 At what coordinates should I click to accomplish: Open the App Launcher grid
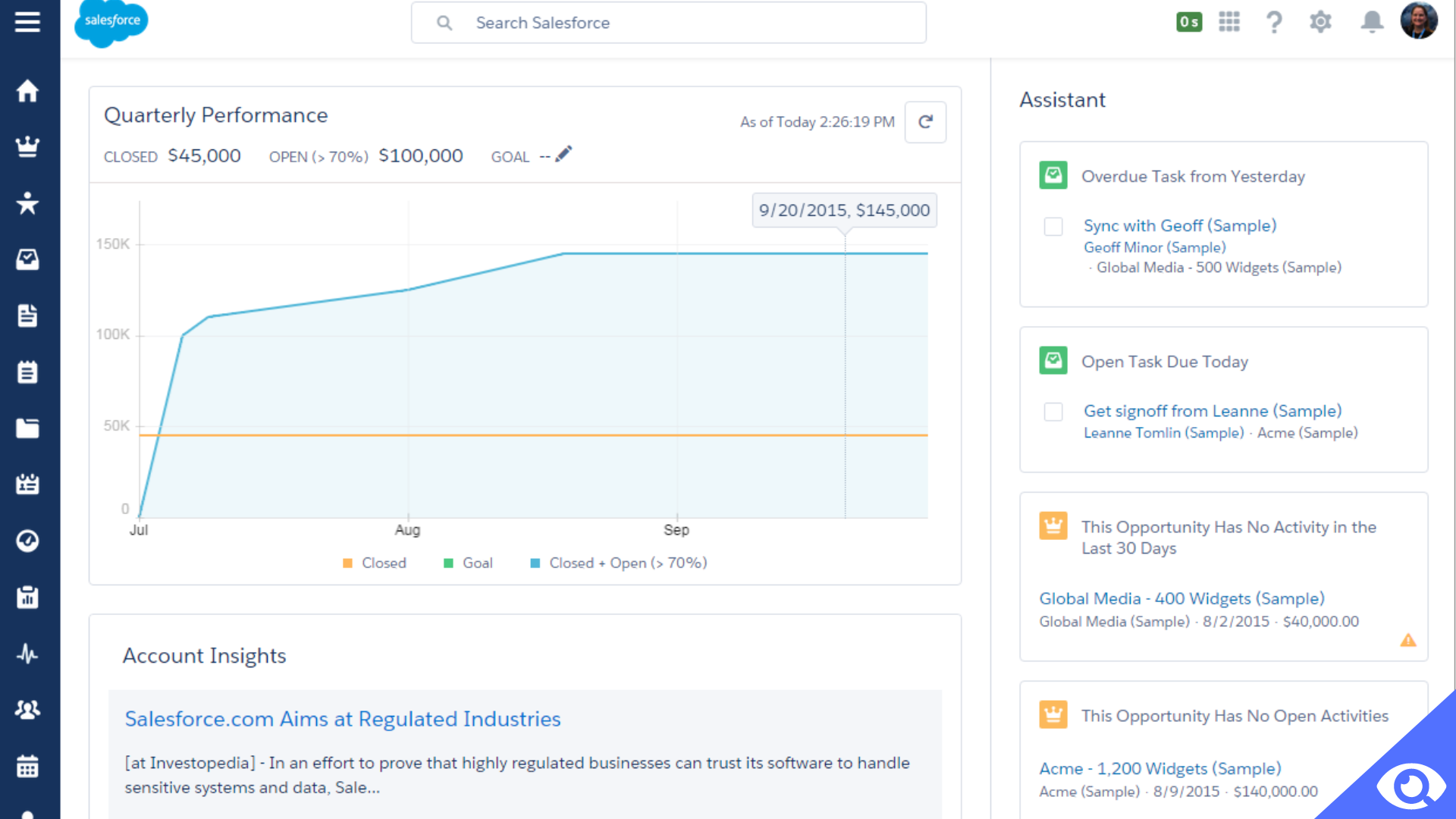(1229, 22)
